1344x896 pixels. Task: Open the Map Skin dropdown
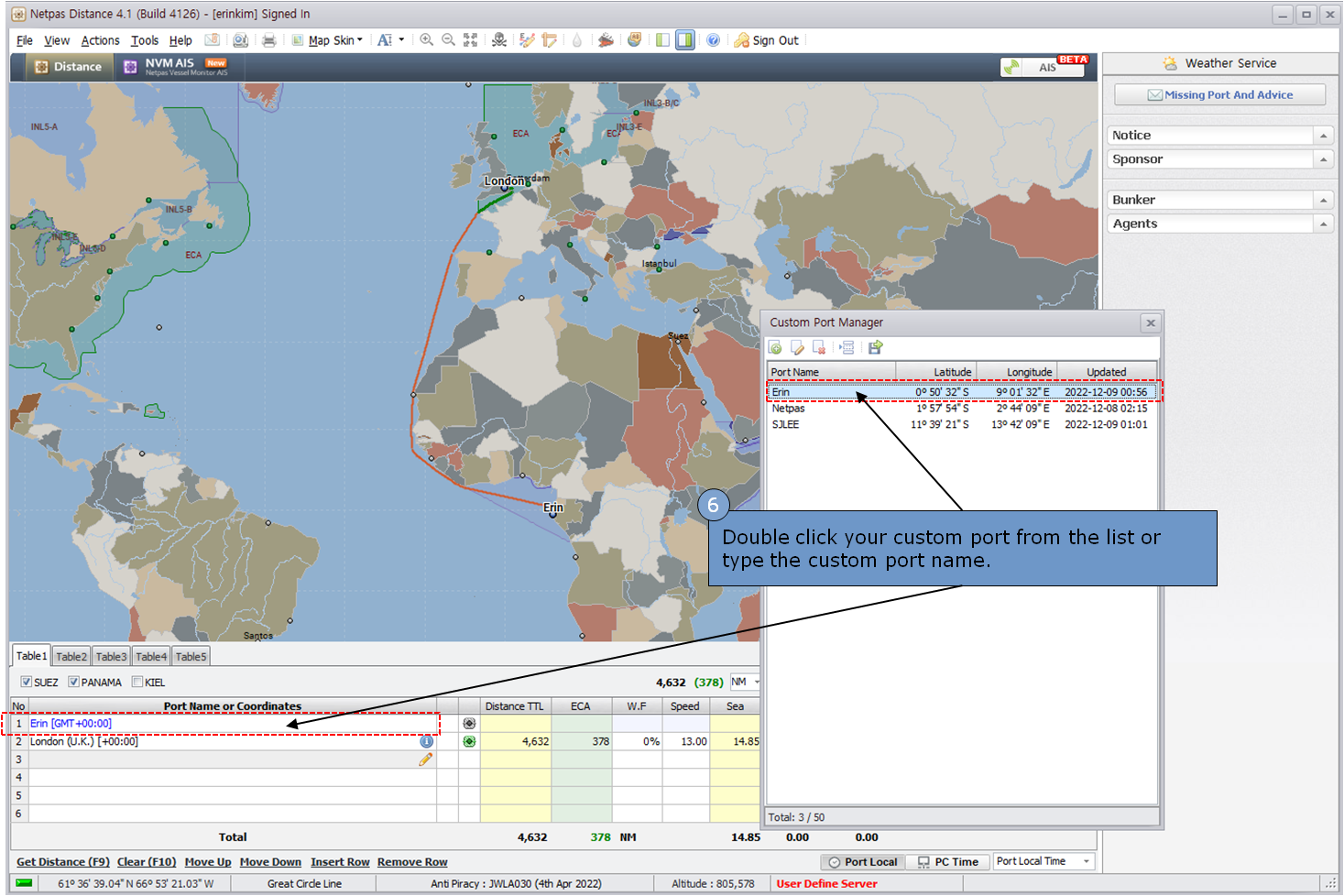pos(327,40)
